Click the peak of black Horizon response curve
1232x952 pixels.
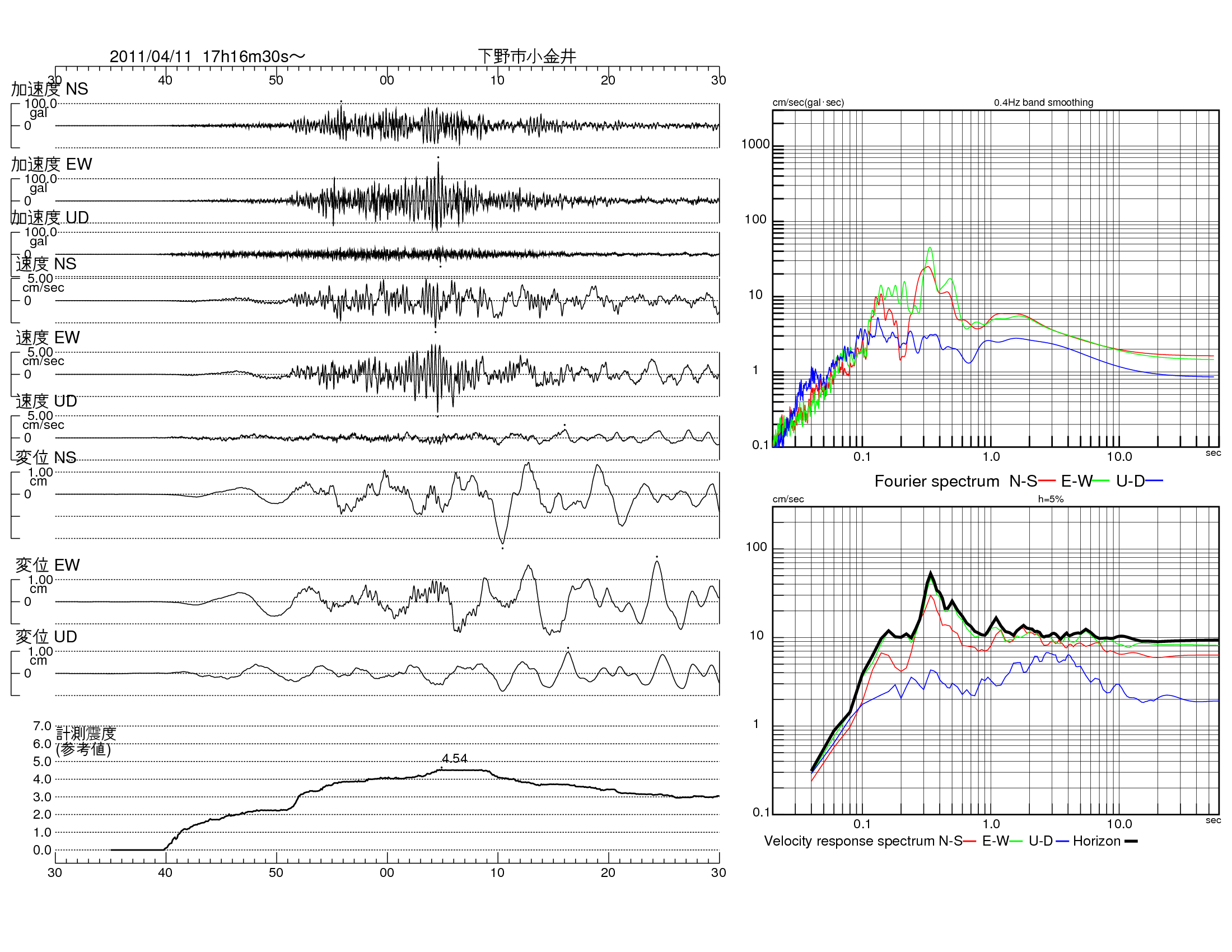click(x=930, y=573)
